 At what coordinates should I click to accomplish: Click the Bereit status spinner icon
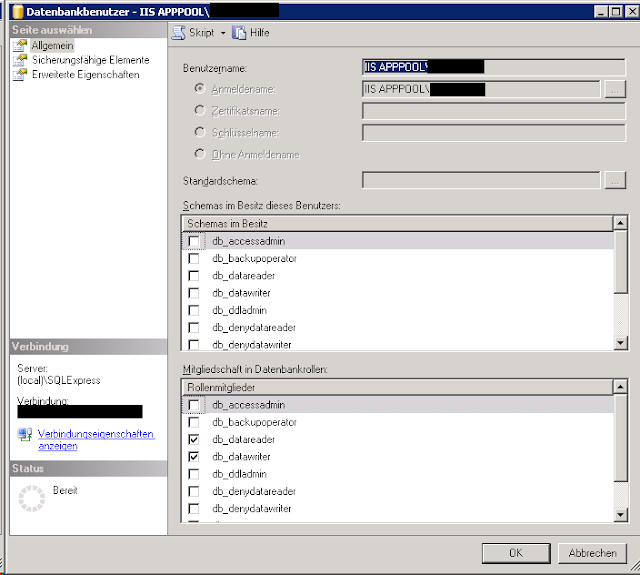32,498
